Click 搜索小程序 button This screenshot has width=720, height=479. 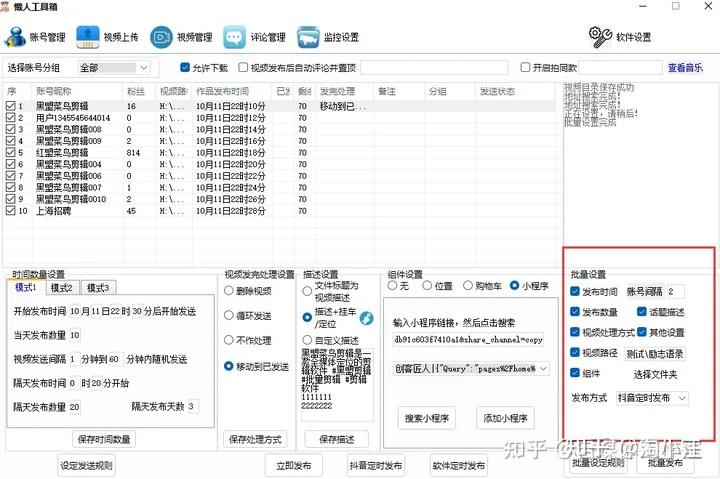point(427,418)
